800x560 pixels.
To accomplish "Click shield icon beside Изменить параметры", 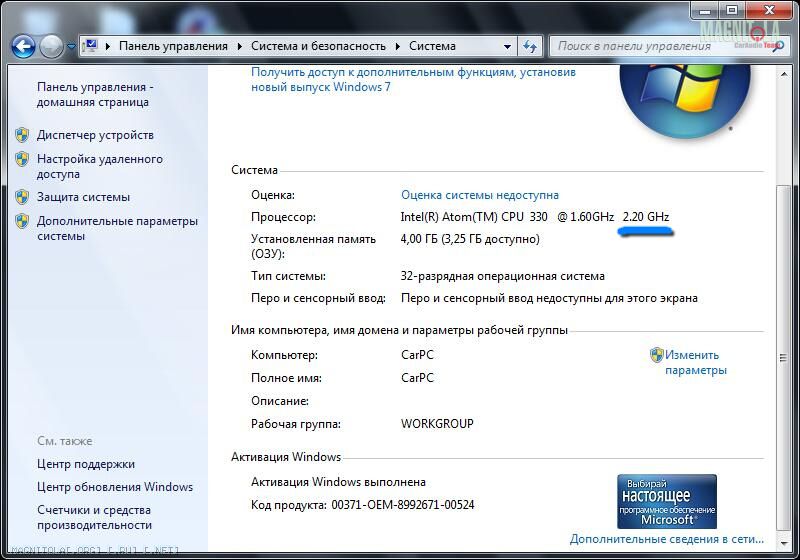I will click(x=656, y=355).
